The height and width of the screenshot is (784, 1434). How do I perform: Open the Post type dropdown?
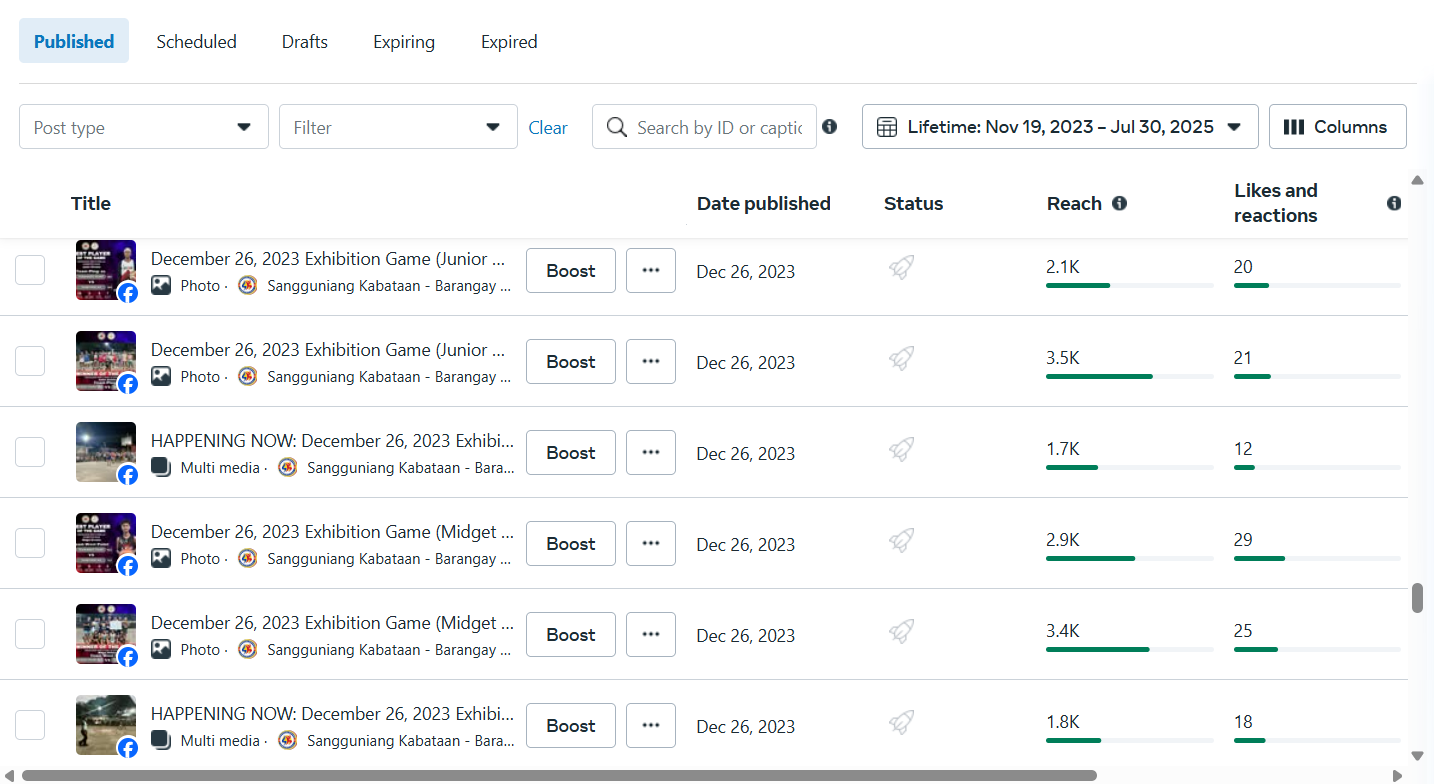point(143,127)
